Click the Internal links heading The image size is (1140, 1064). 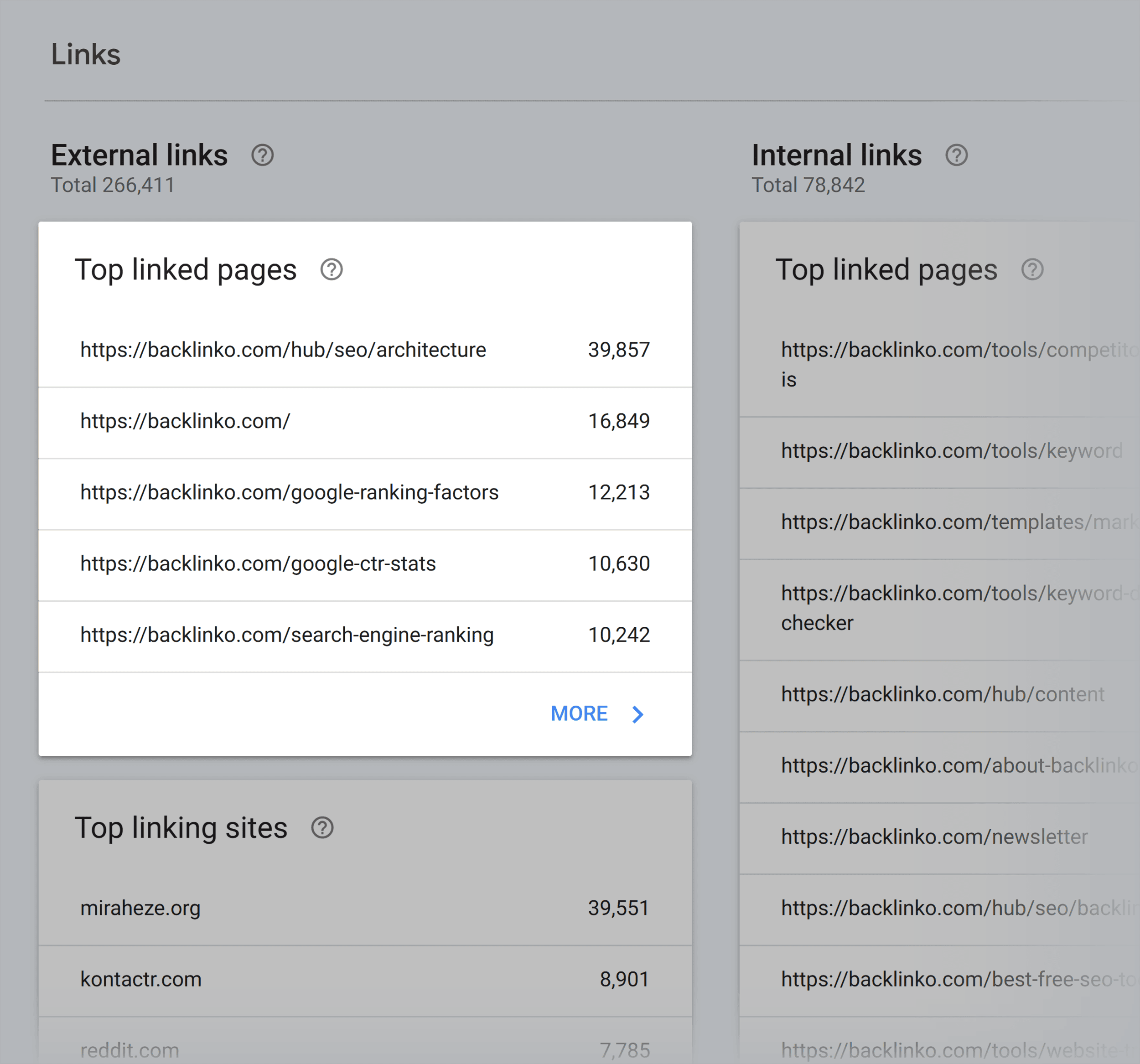click(837, 155)
